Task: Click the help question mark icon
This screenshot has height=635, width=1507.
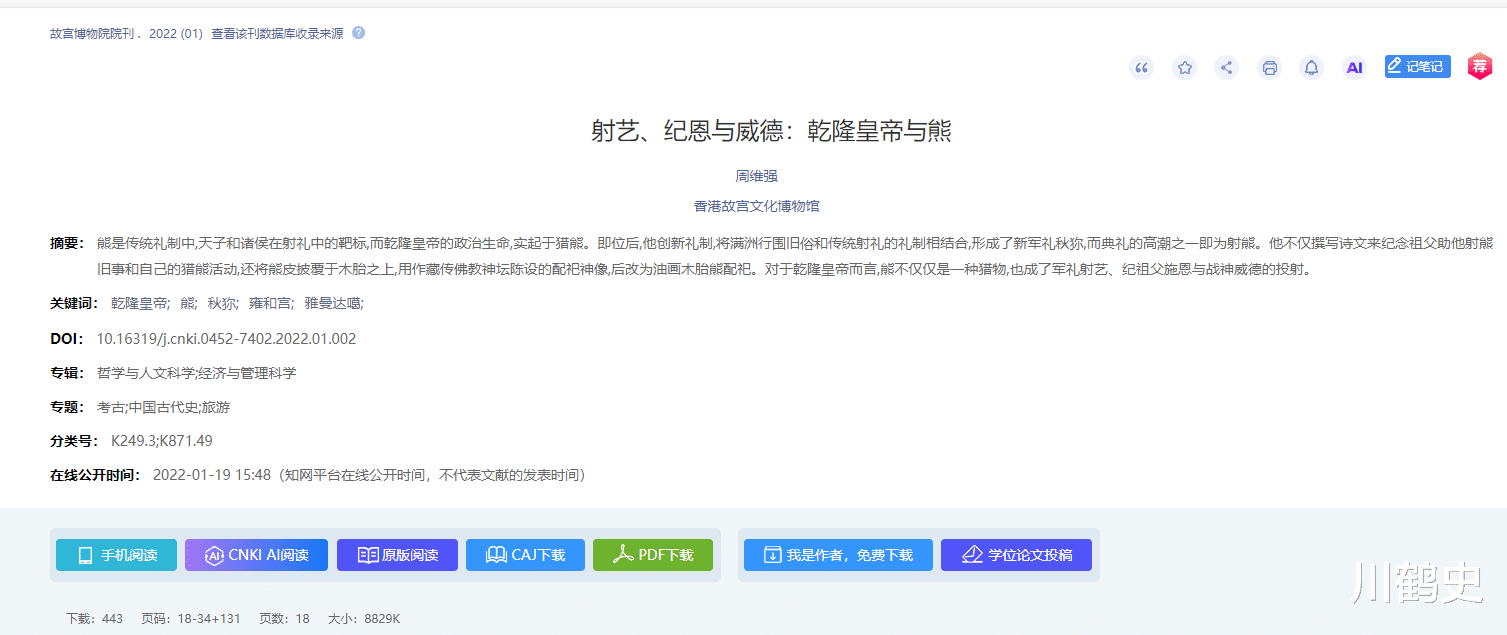Action: [x=358, y=33]
